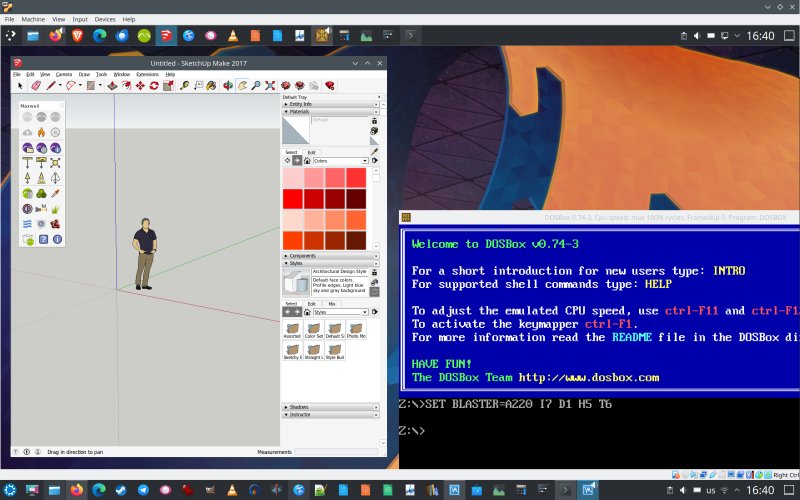Viewport: 800px width, 500px height.
Task: Launch Firefox from the top panel
Action: [x=55, y=36]
